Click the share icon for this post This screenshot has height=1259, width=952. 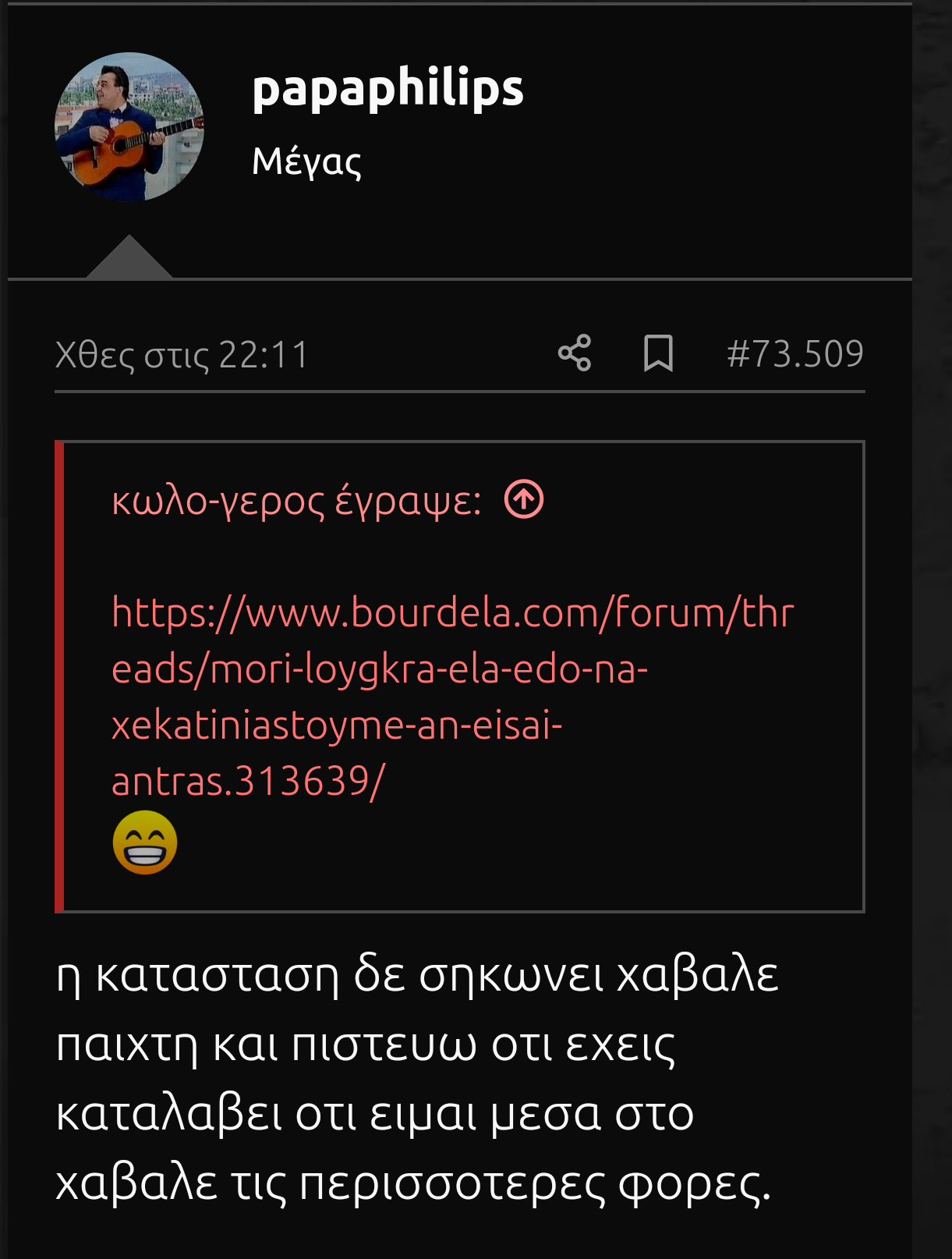(575, 353)
